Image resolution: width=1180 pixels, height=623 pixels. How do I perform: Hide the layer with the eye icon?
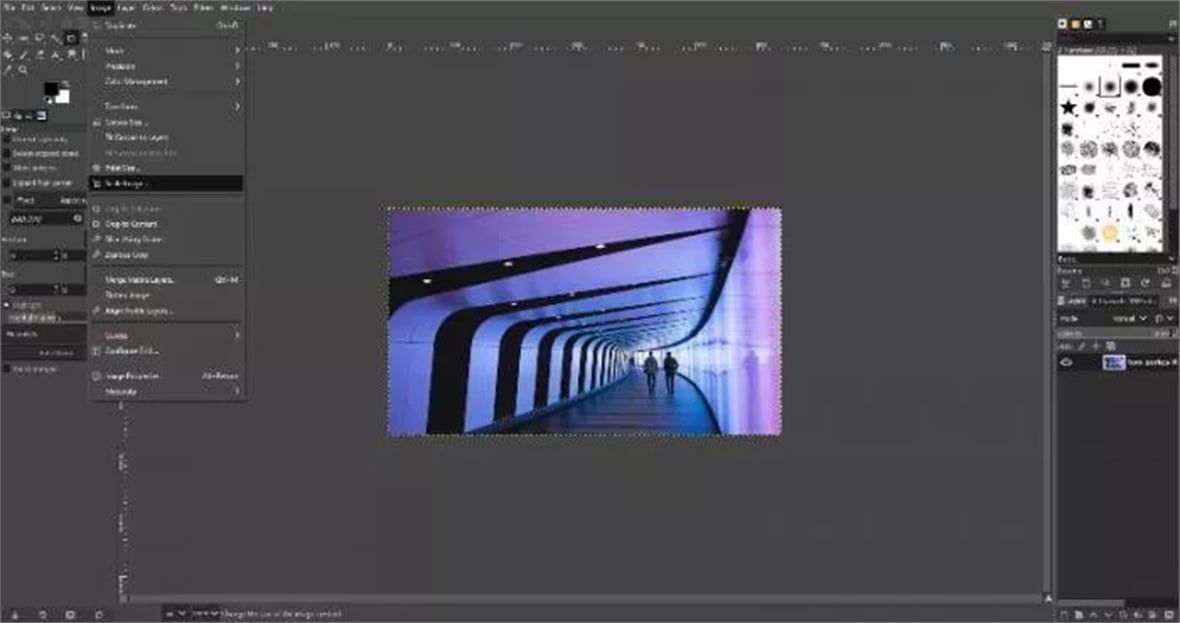1066,363
